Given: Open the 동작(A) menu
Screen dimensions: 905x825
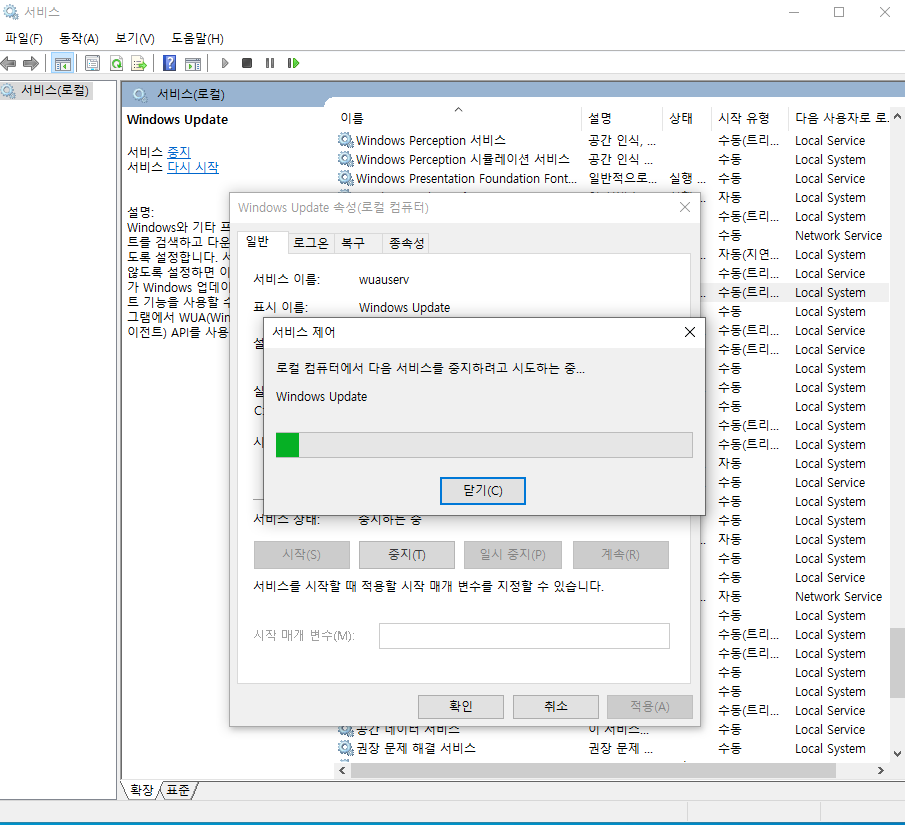Looking at the screenshot, I should [x=79, y=39].
